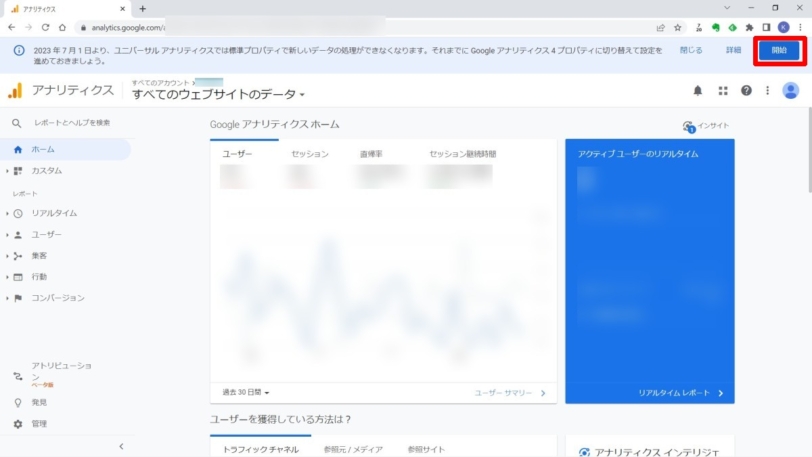Click the アナリティクス インテリジェンス icon
This screenshot has height=457, width=812.
584,452
